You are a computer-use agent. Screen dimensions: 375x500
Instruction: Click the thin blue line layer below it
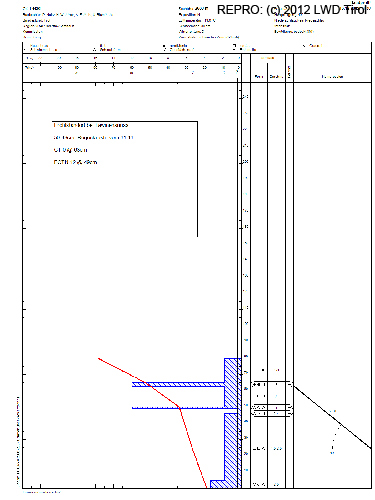[178, 408]
